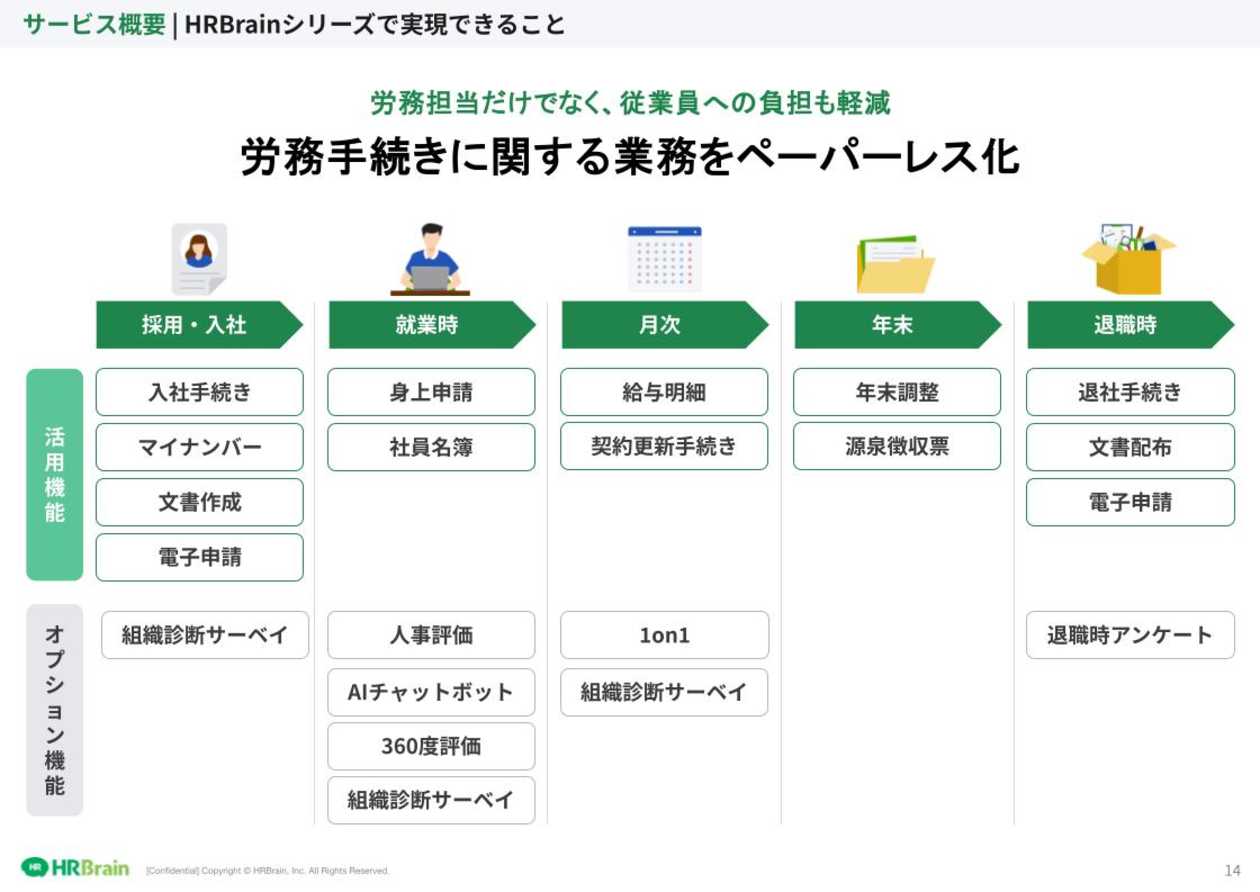This screenshot has height=892, width=1260.
Task: Click the 360度評価 box in the options row
Action: coord(431,746)
